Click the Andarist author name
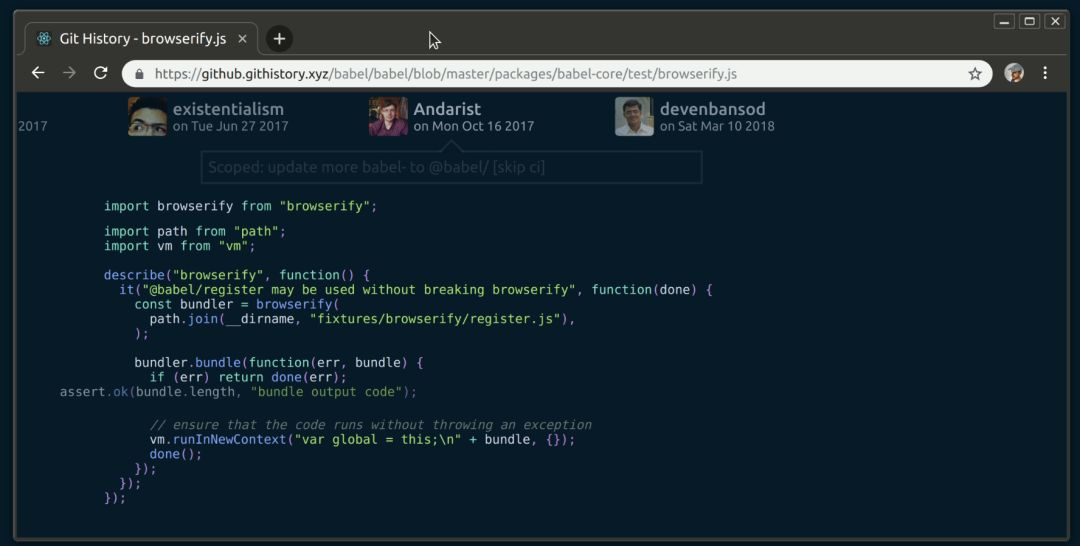 click(x=447, y=109)
